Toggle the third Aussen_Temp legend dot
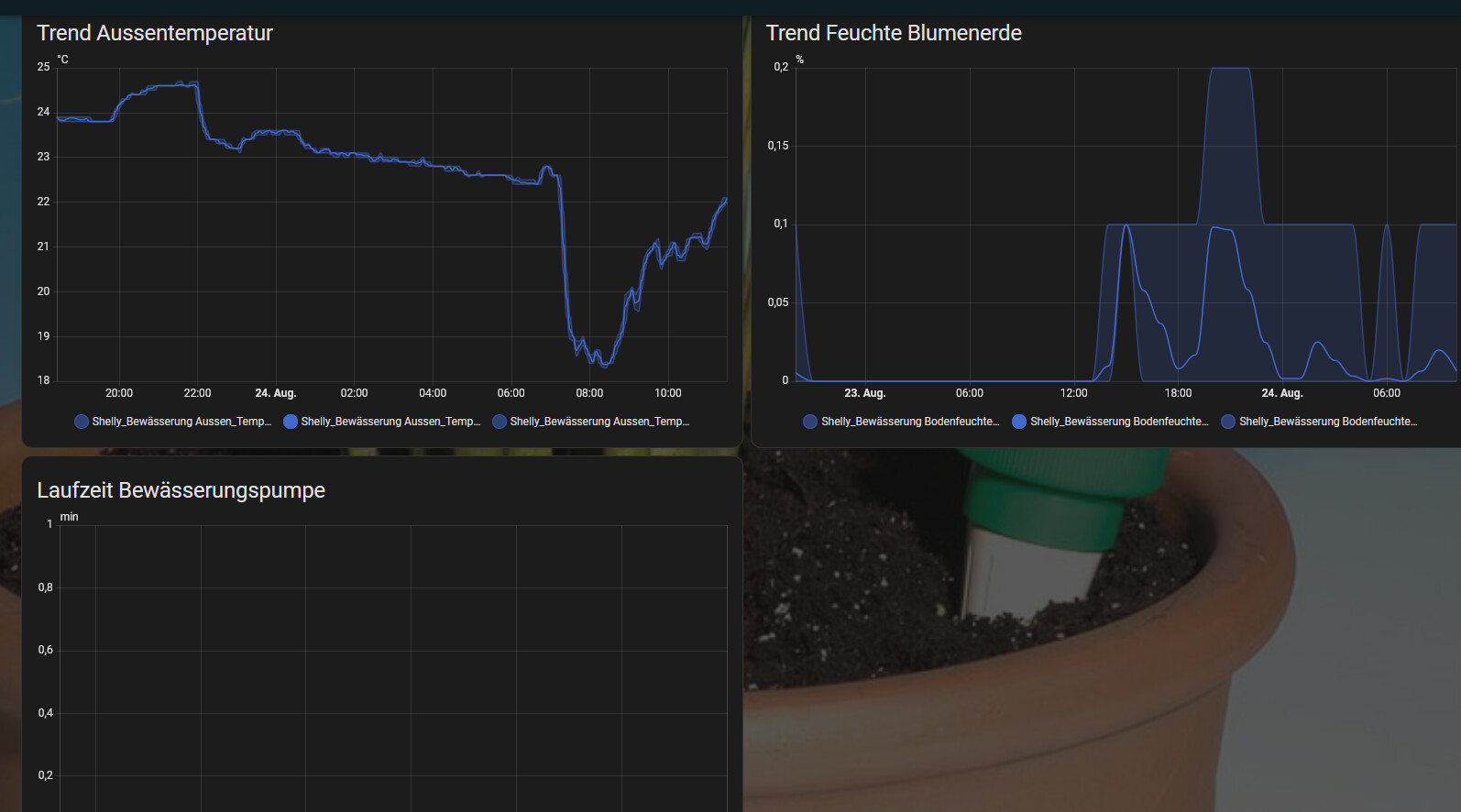 [500, 422]
